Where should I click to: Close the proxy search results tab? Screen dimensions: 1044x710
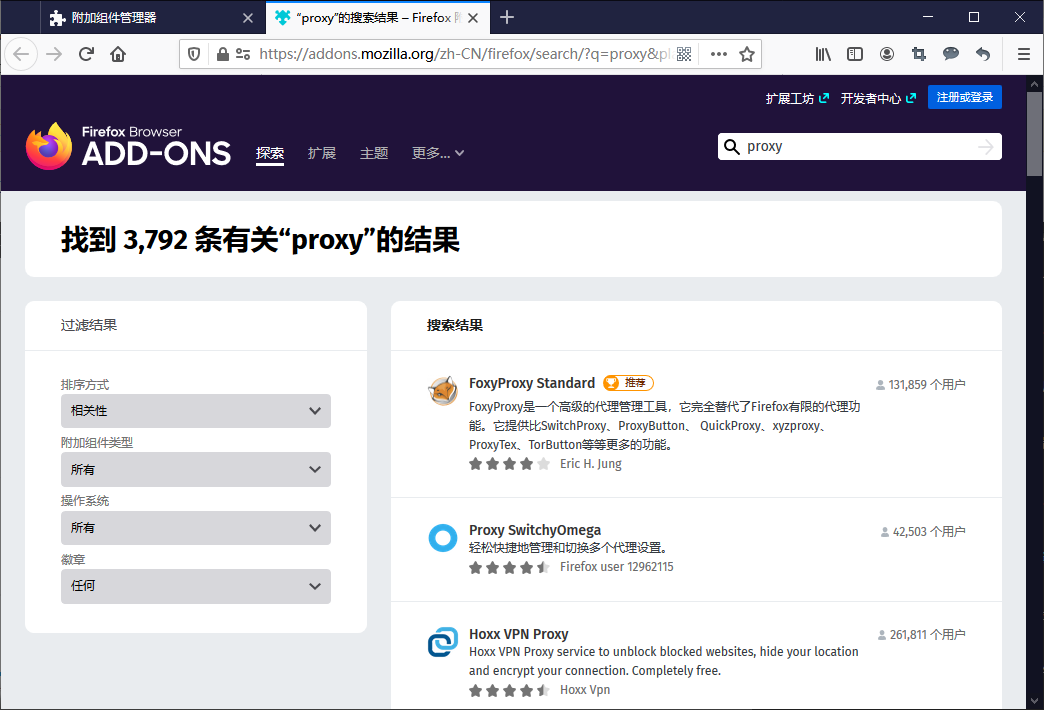tap(473, 18)
